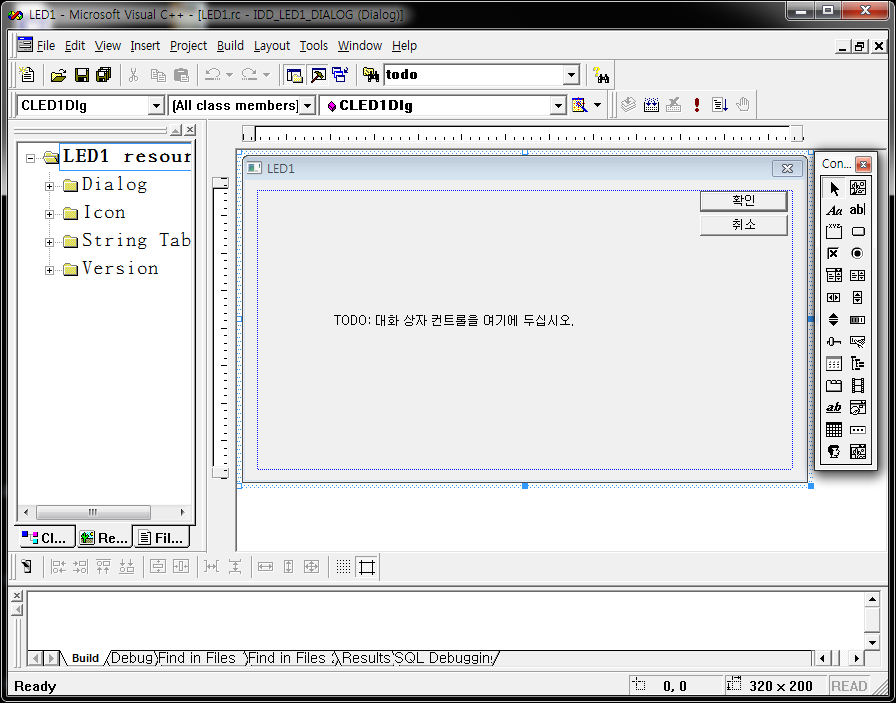Image resolution: width=896 pixels, height=703 pixels.
Task: Expand the Icon folder in resource tree
Action: [50, 214]
